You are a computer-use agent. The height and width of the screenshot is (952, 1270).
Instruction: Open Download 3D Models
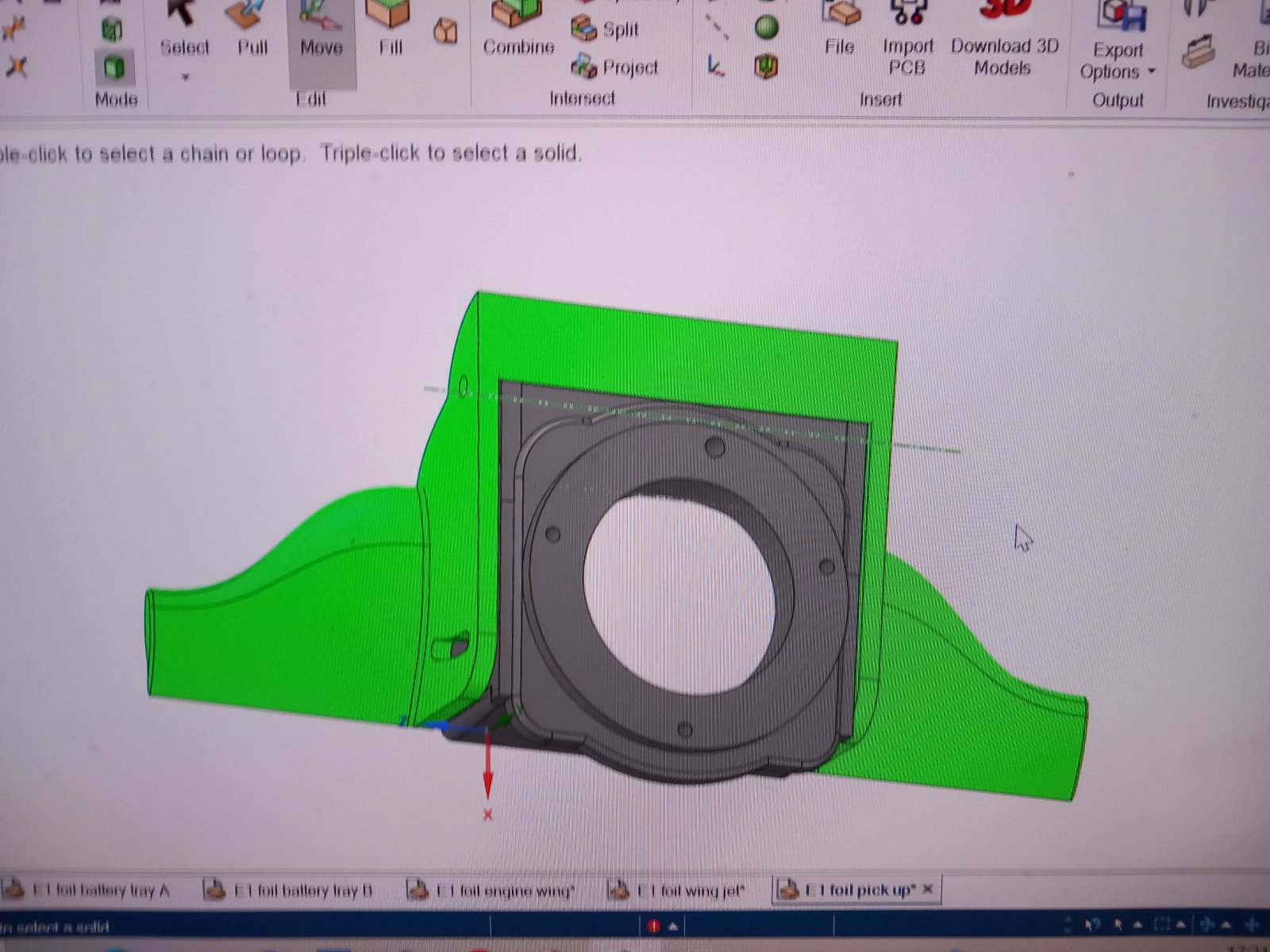pyautogui.click(x=1005, y=38)
